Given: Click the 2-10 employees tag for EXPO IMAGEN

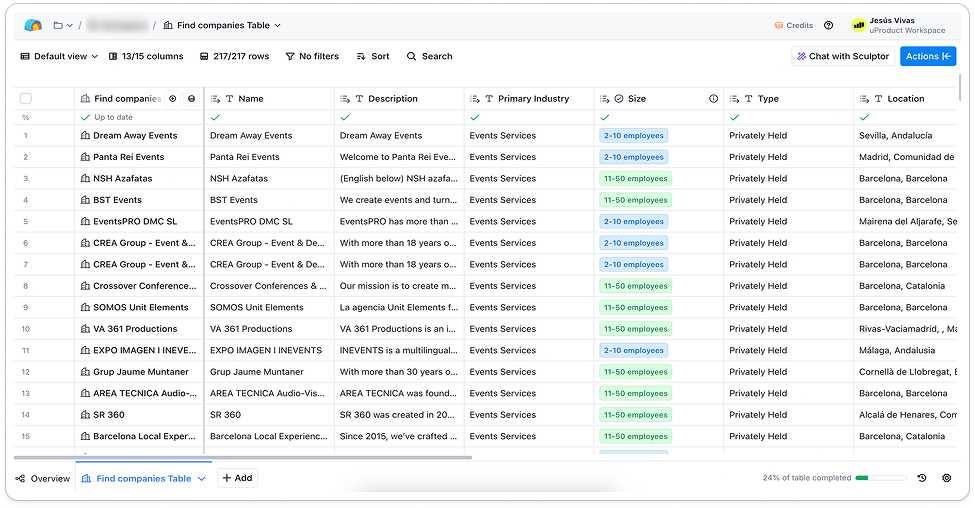Looking at the screenshot, I should coord(634,351).
